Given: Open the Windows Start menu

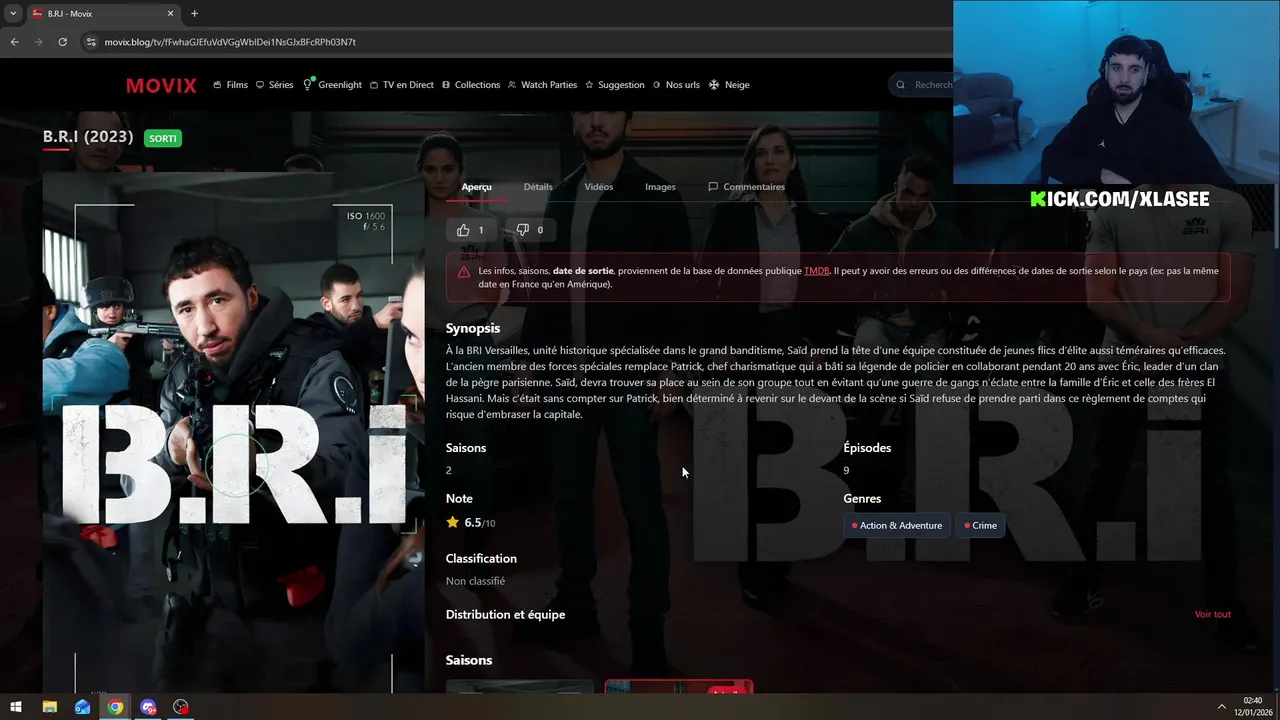Looking at the screenshot, I should 16,707.
